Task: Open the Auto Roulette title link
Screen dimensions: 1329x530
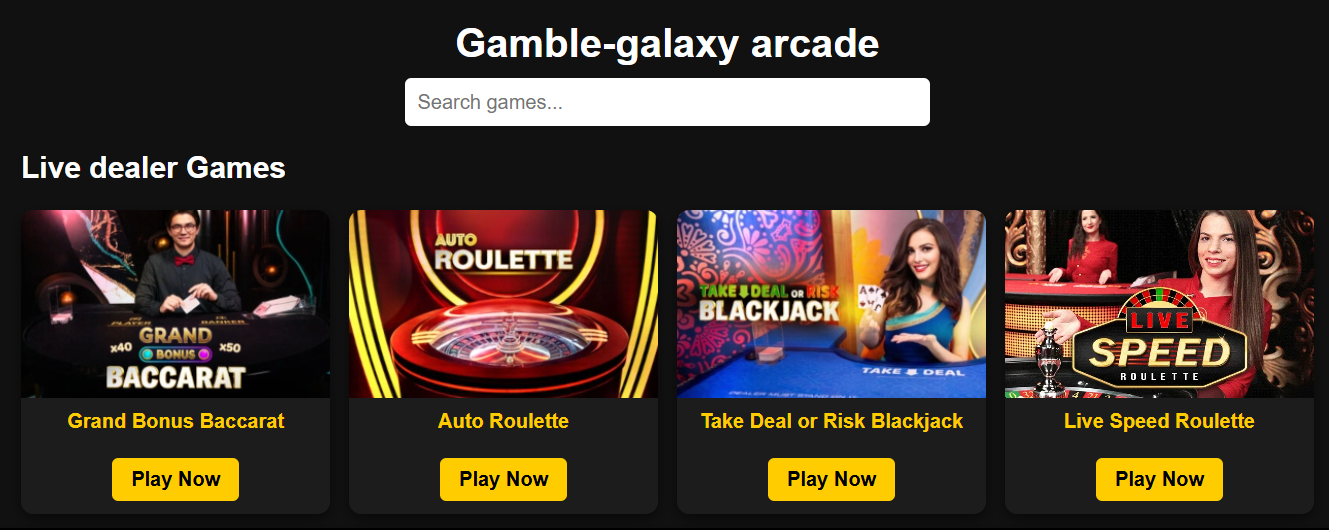Action: pyautogui.click(x=503, y=421)
